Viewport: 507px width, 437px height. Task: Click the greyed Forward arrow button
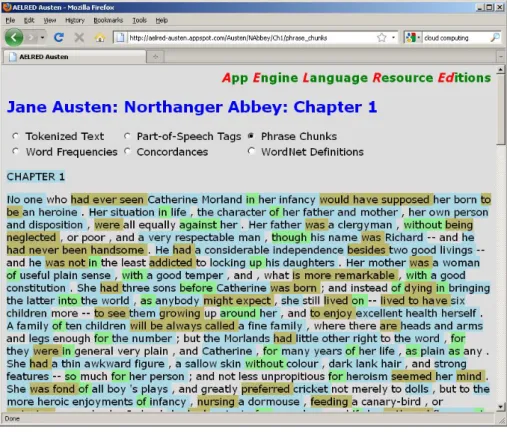(x=32, y=37)
